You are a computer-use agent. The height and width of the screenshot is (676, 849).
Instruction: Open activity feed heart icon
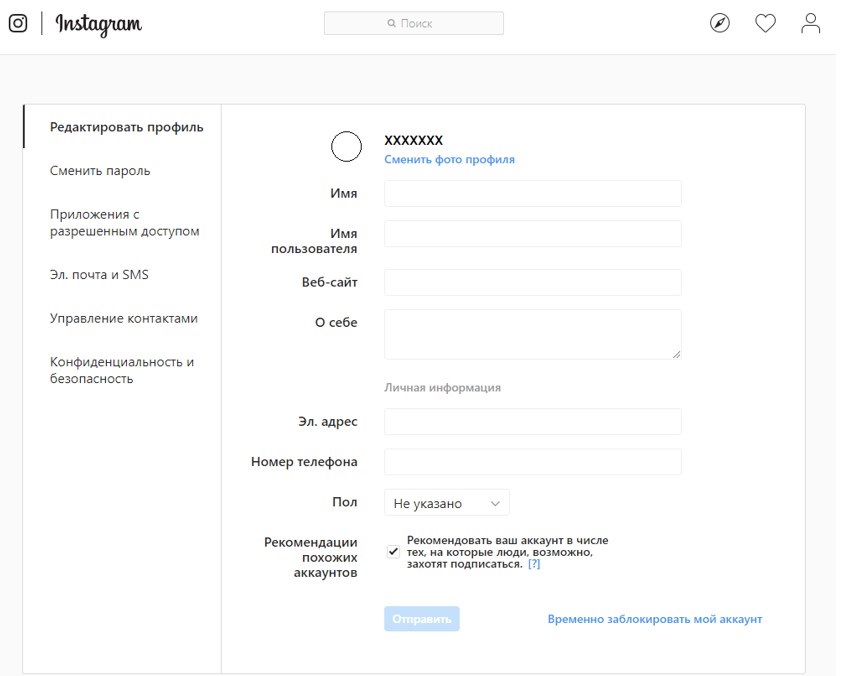pos(765,23)
